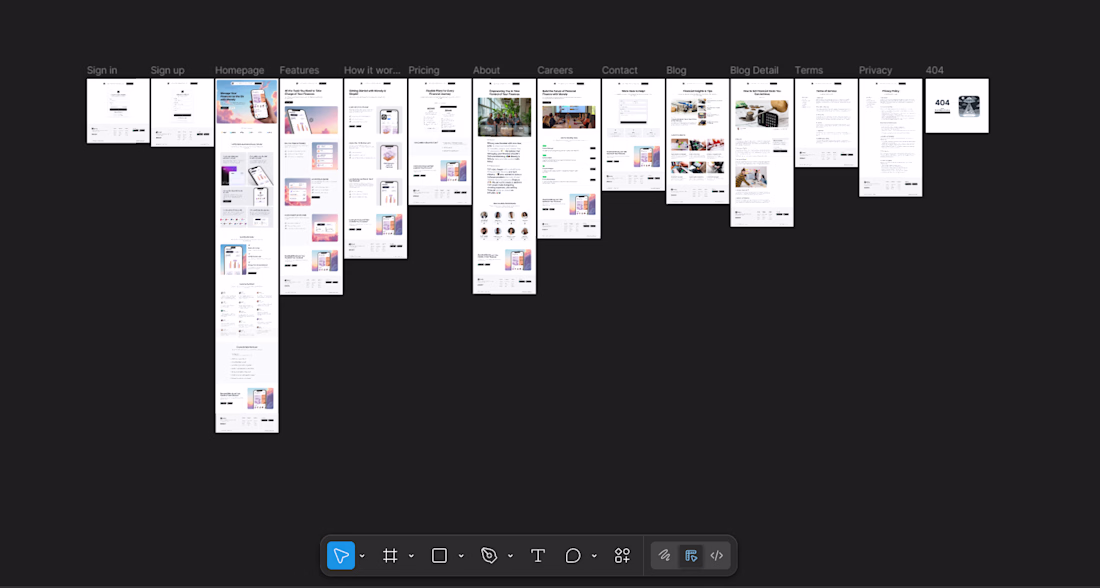Open the Move tool options dropdown
The height and width of the screenshot is (588, 1100).
coord(362,556)
